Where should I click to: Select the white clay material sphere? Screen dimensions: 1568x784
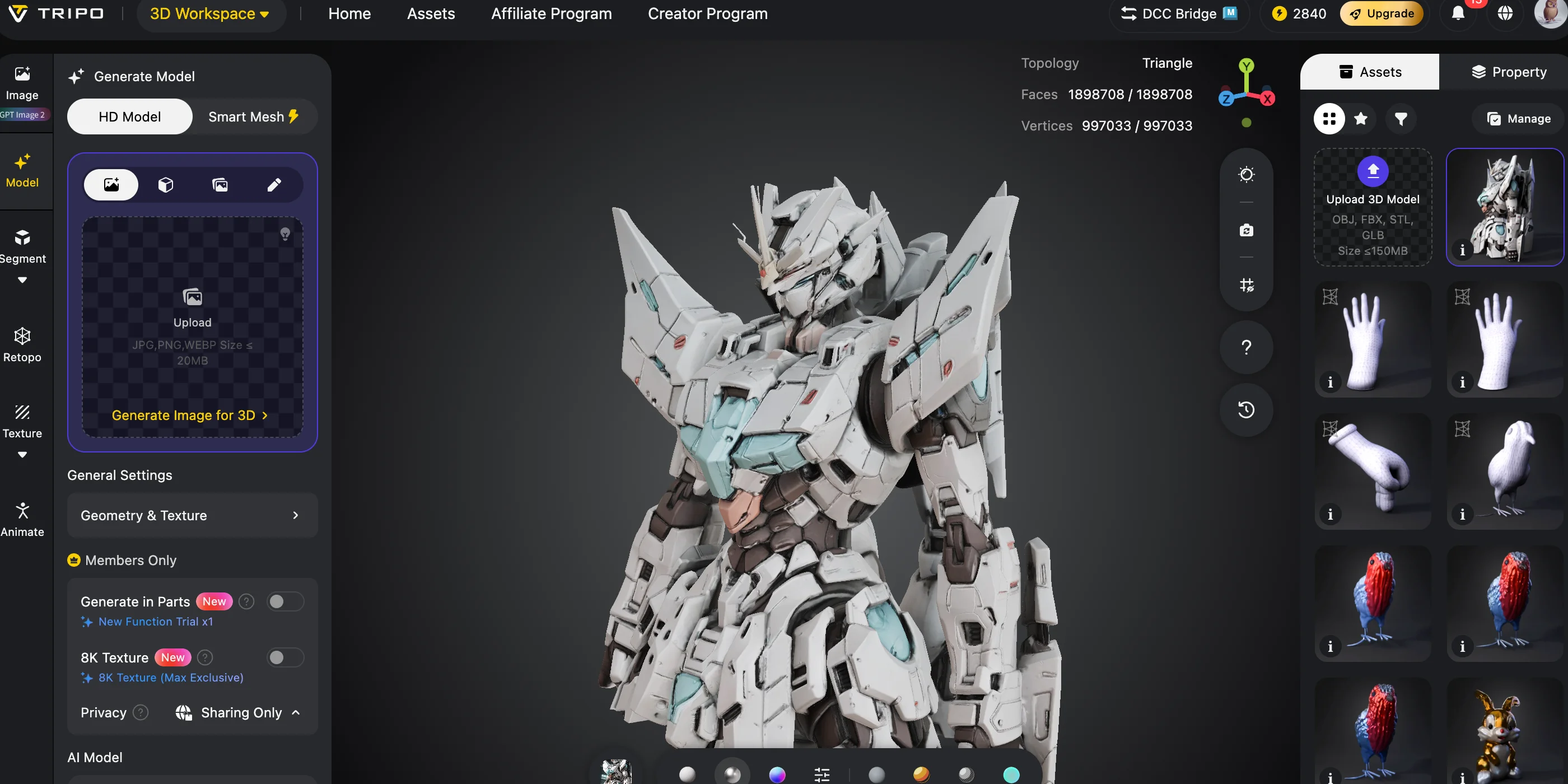[687, 774]
